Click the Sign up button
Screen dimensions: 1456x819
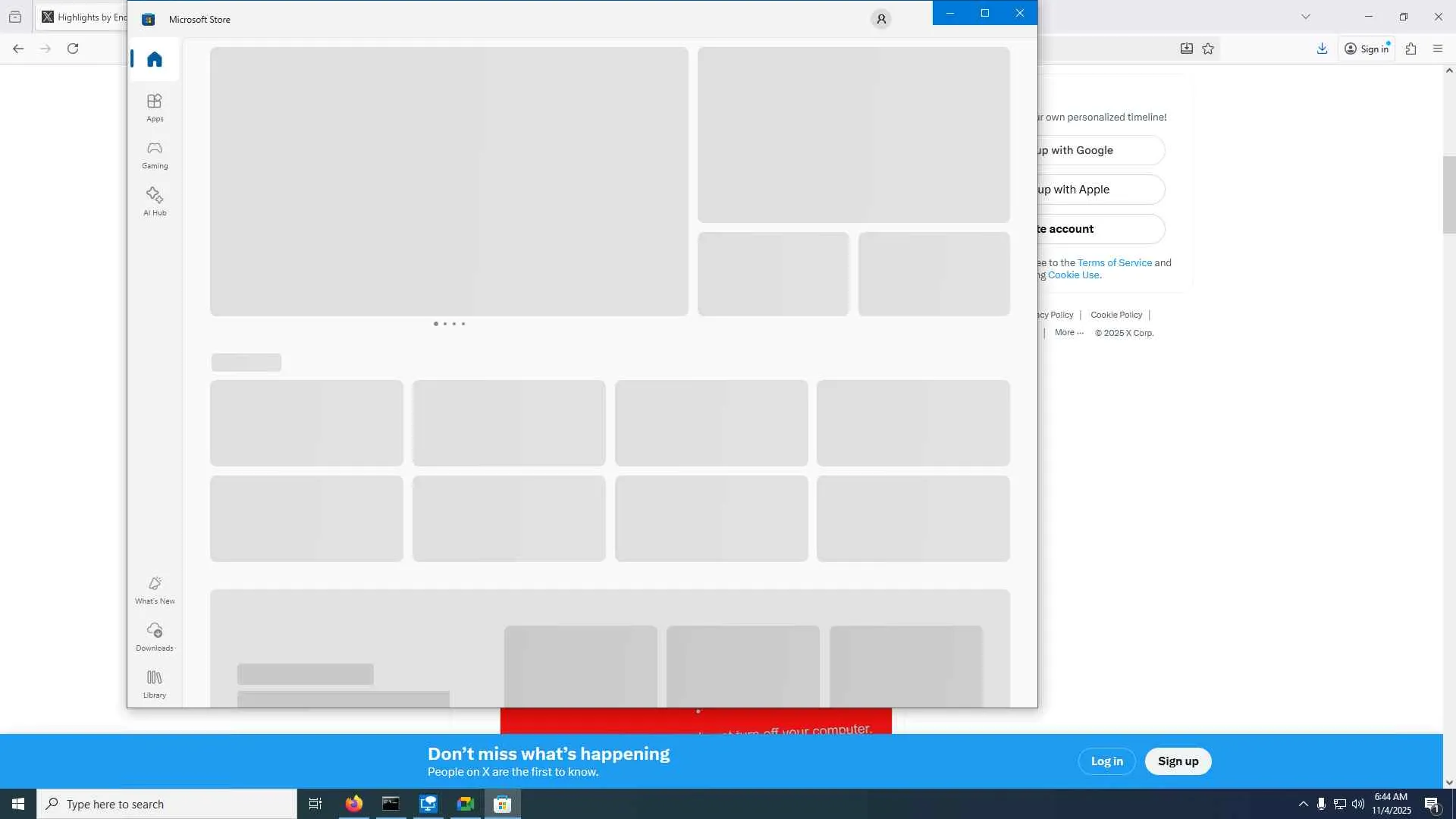(x=1178, y=761)
